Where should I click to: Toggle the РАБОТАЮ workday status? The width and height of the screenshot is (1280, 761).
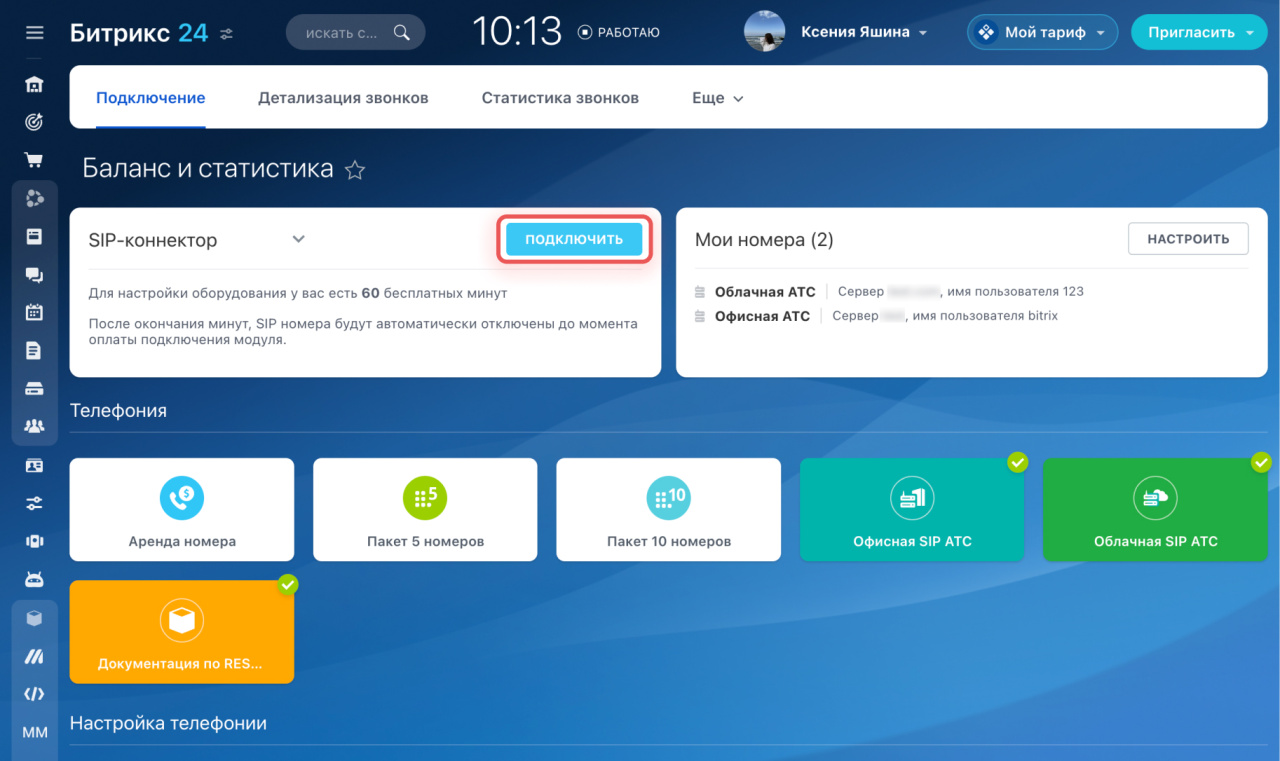pyautogui.click(x=619, y=32)
